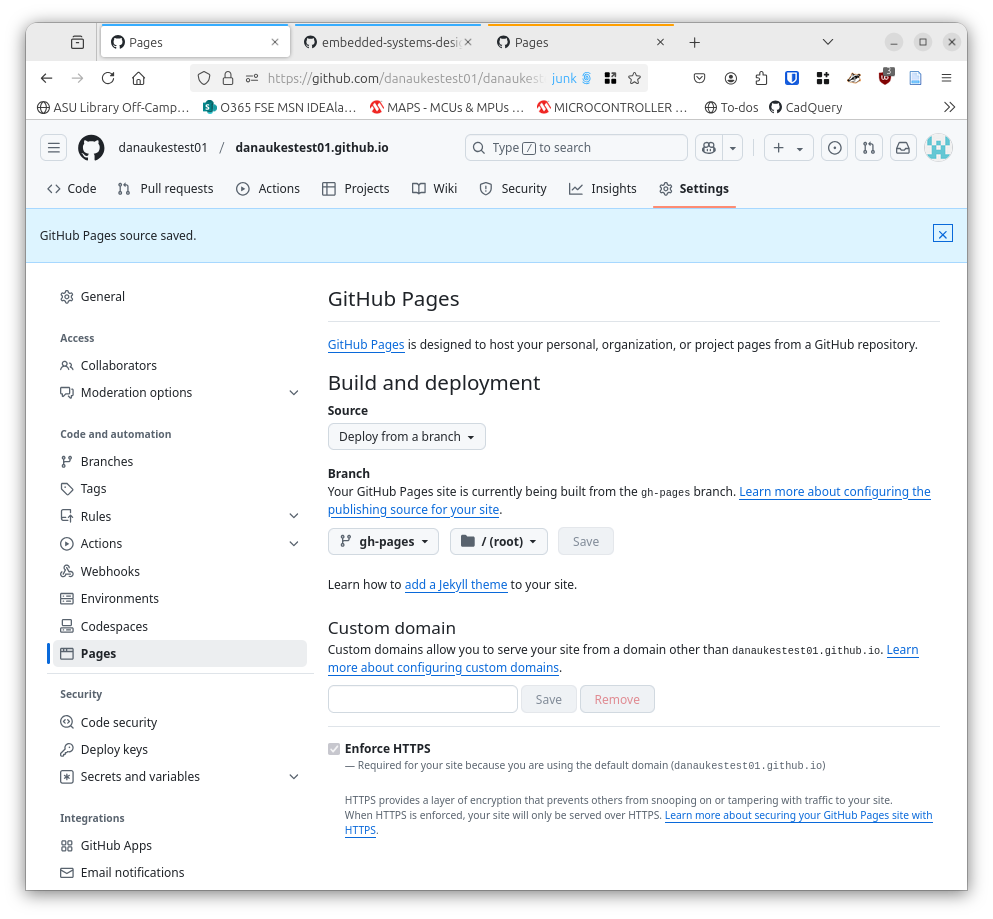
Task: Open the Pocket save icon in the toolbar
Action: coord(700,78)
